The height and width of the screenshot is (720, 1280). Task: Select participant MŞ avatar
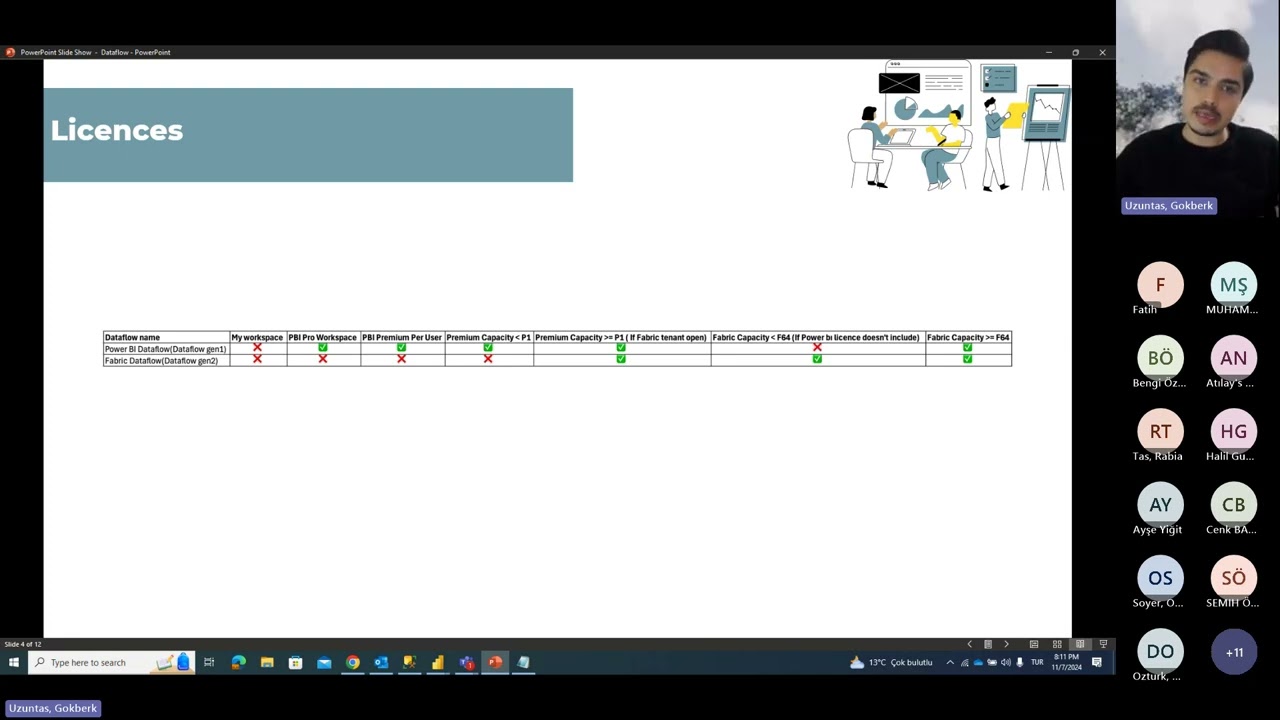tap(1234, 285)
